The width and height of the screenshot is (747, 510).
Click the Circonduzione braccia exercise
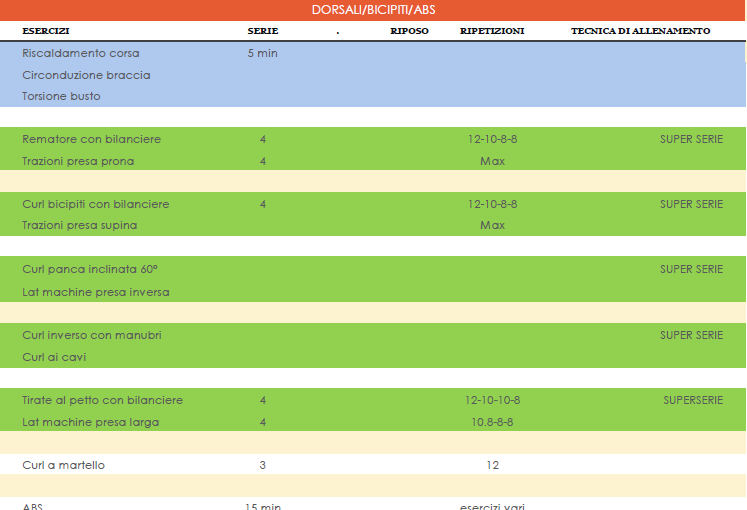(86, 75)
